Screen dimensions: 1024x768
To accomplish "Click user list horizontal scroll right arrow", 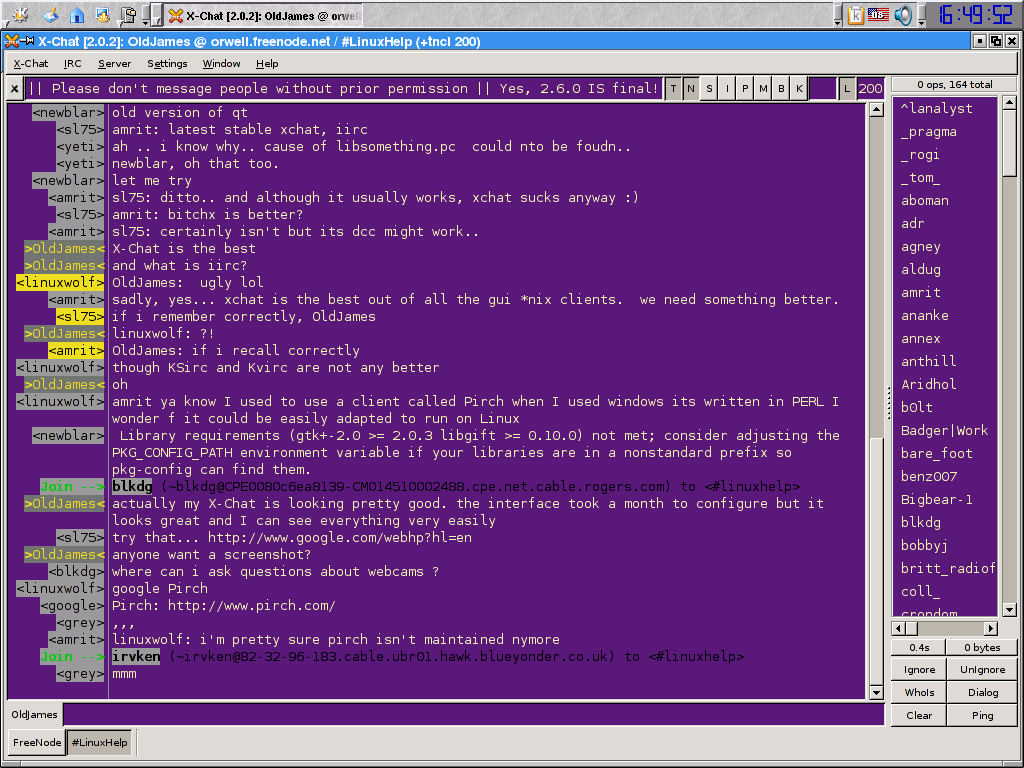I will pyautogui.click(x=991, y=628).
